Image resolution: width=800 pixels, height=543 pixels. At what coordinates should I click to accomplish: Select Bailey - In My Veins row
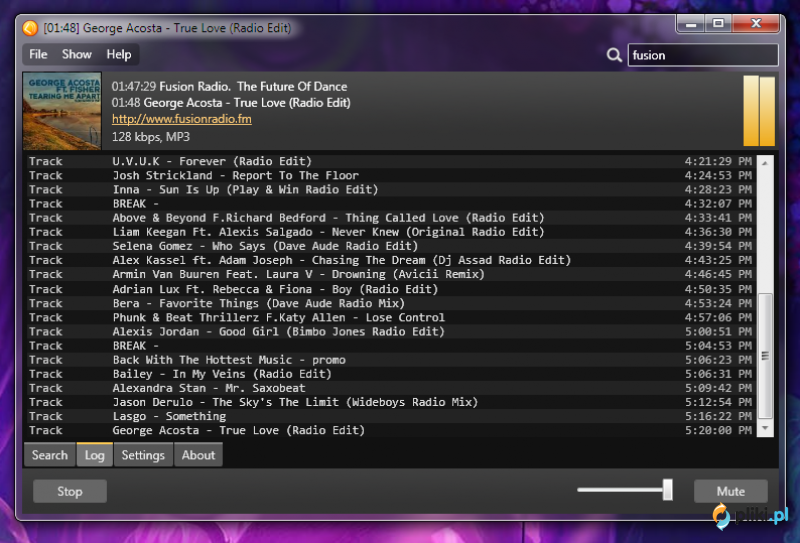point(391,374)
